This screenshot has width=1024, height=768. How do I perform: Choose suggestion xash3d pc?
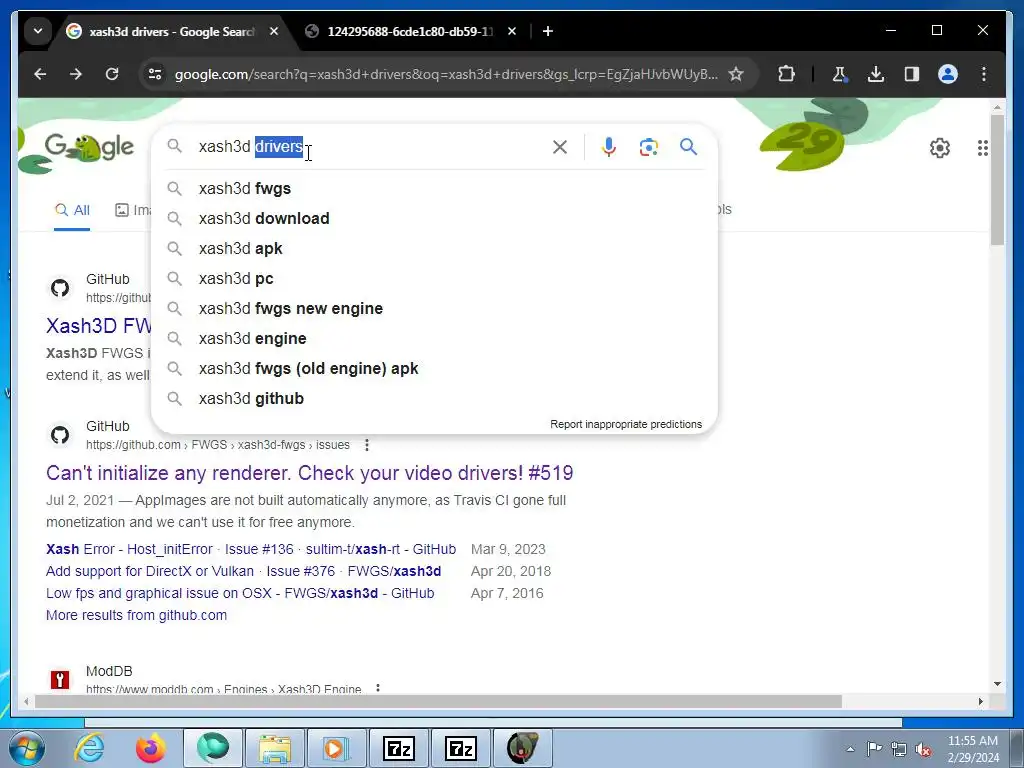pos(434,279)
